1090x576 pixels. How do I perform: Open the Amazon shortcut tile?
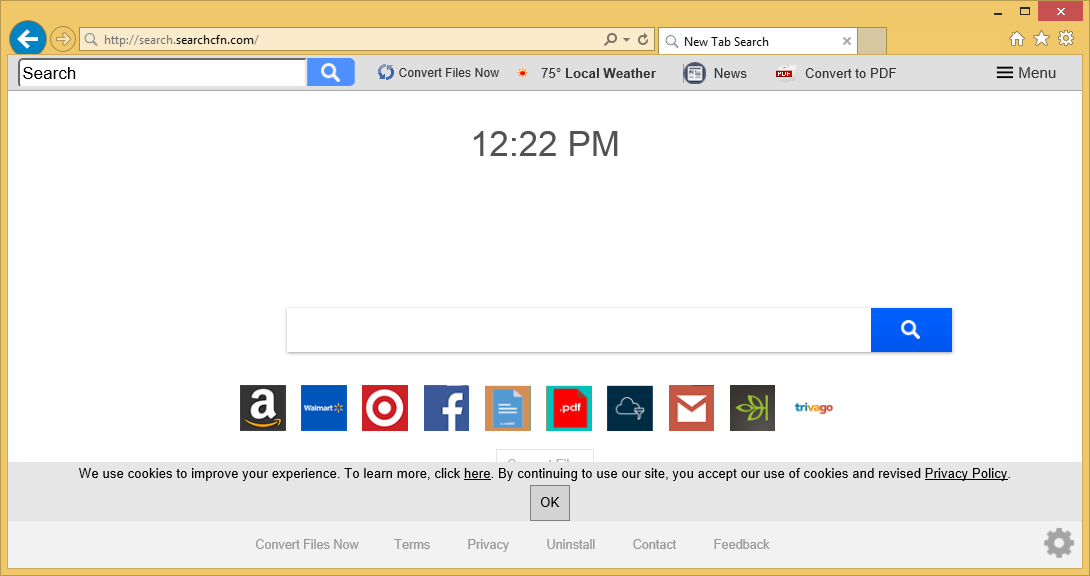point(263,408)
